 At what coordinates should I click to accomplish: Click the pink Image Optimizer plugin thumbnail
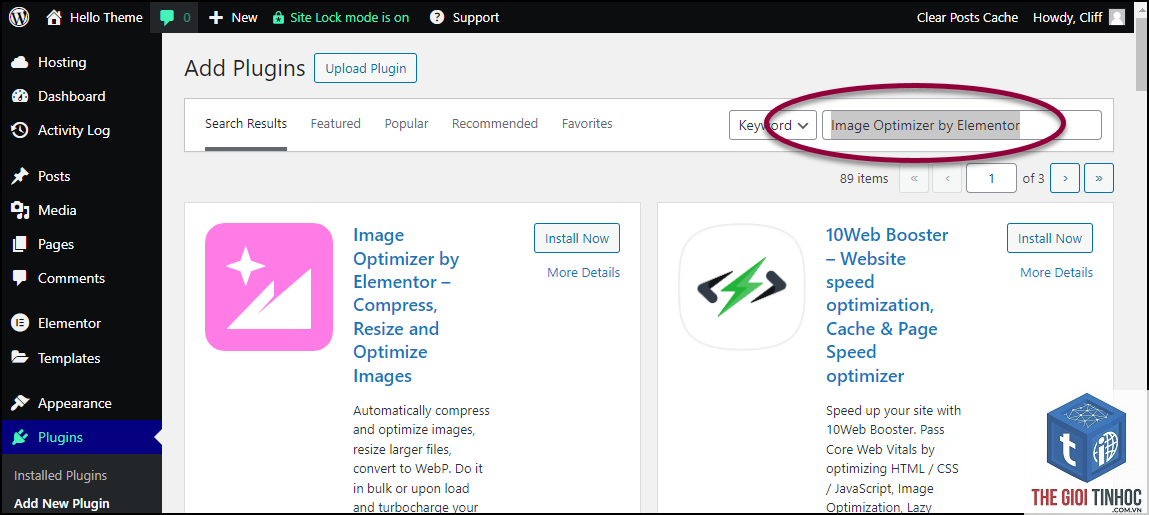coord(269,286)
